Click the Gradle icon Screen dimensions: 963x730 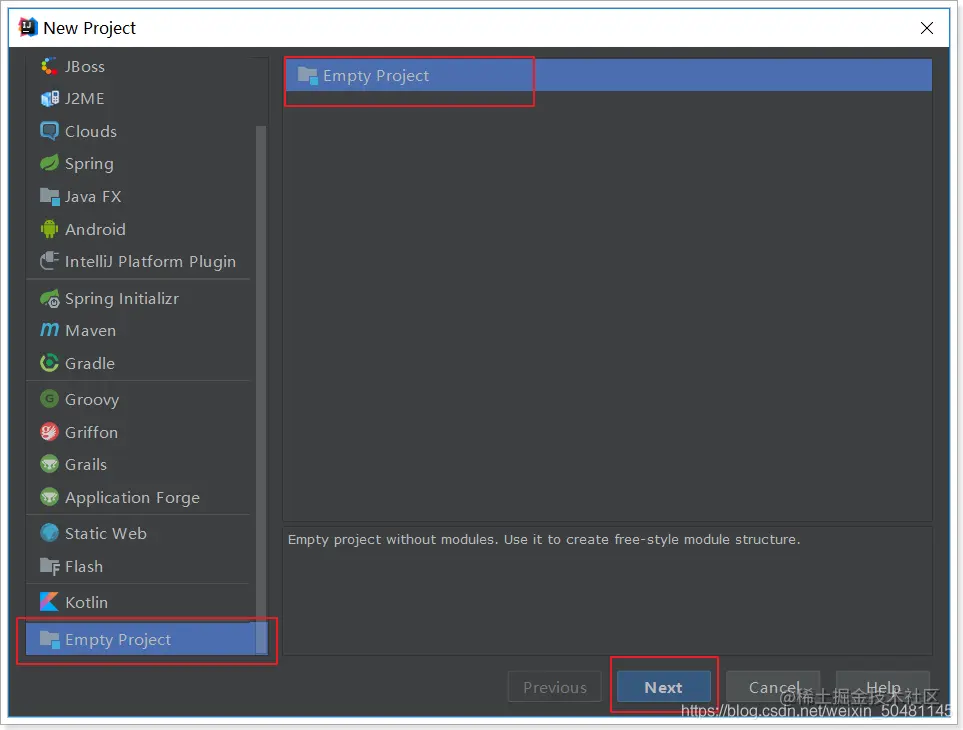click(x=49, y=363)
